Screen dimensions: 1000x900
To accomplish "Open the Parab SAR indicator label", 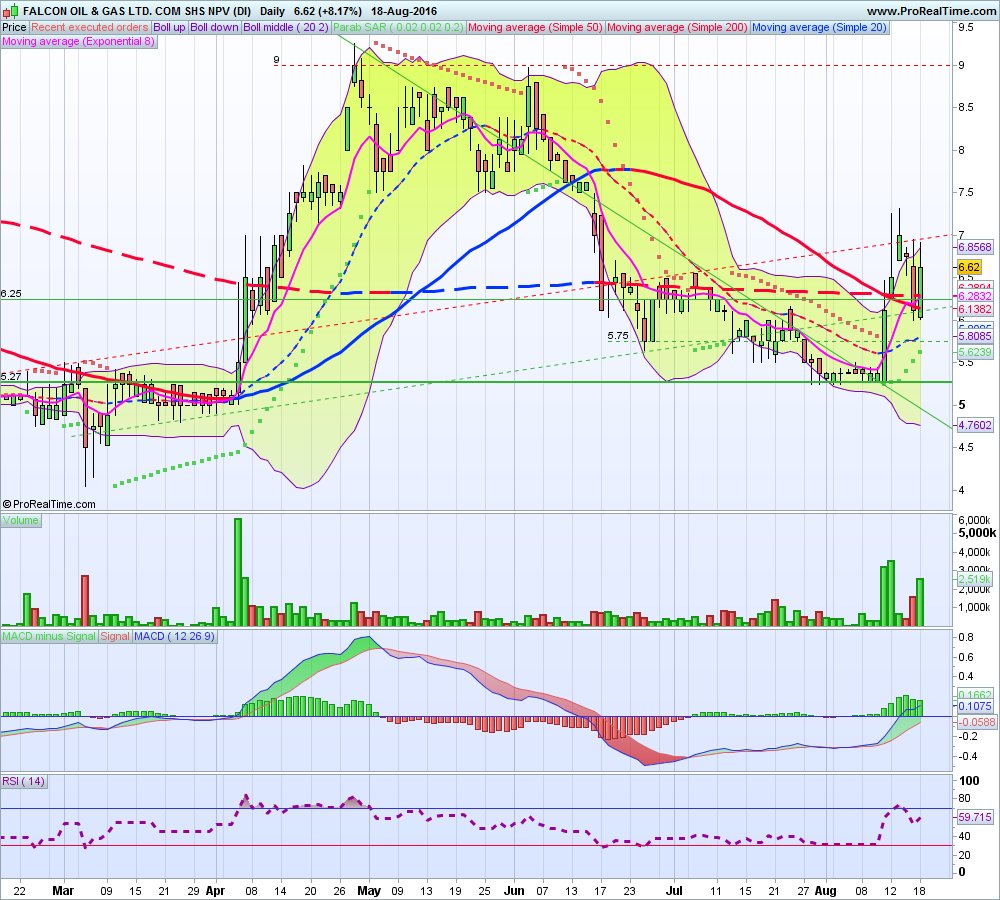I will pyautogui.click(x=398, y=27).
